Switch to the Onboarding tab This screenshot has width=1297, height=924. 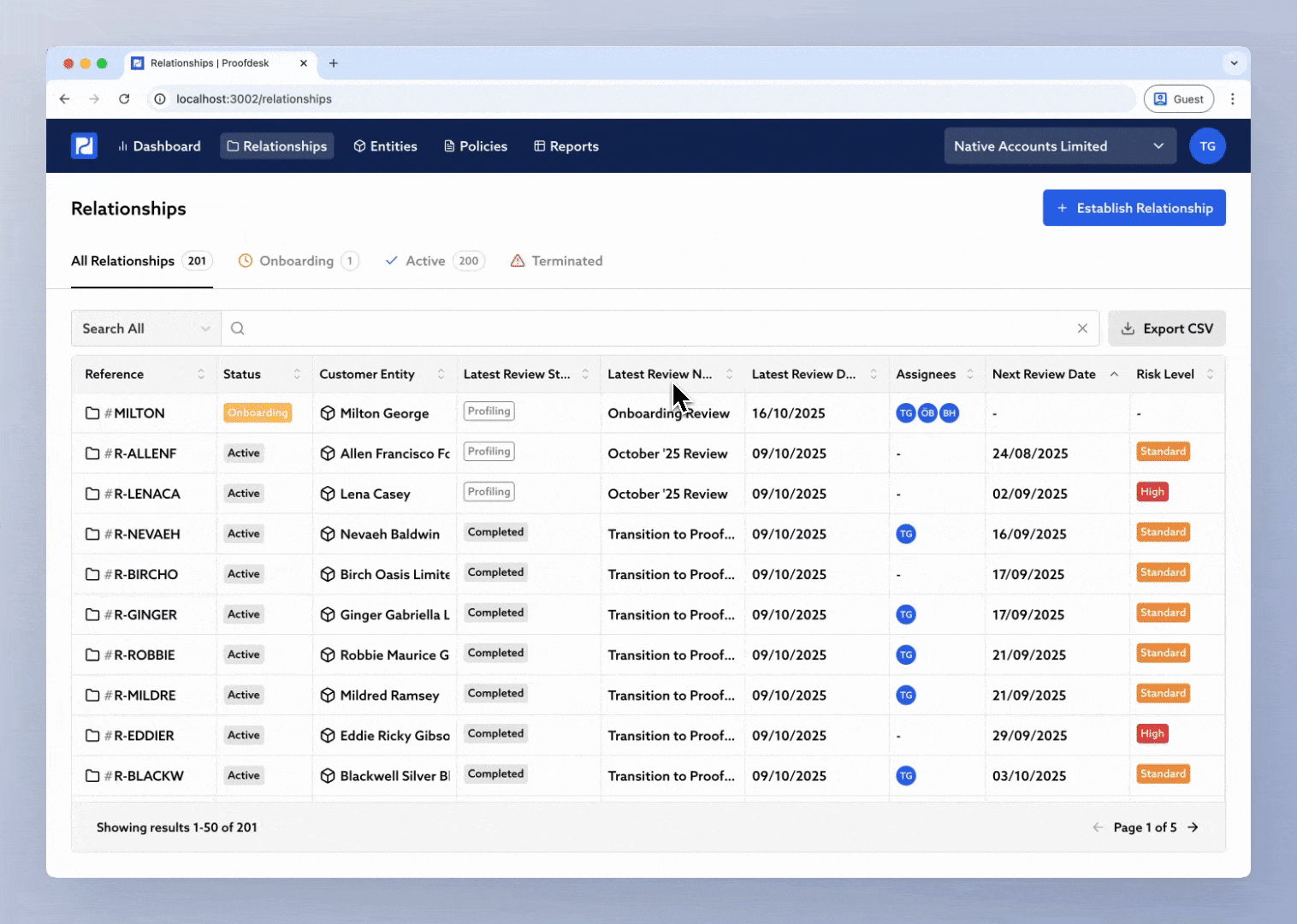(296, 261)
